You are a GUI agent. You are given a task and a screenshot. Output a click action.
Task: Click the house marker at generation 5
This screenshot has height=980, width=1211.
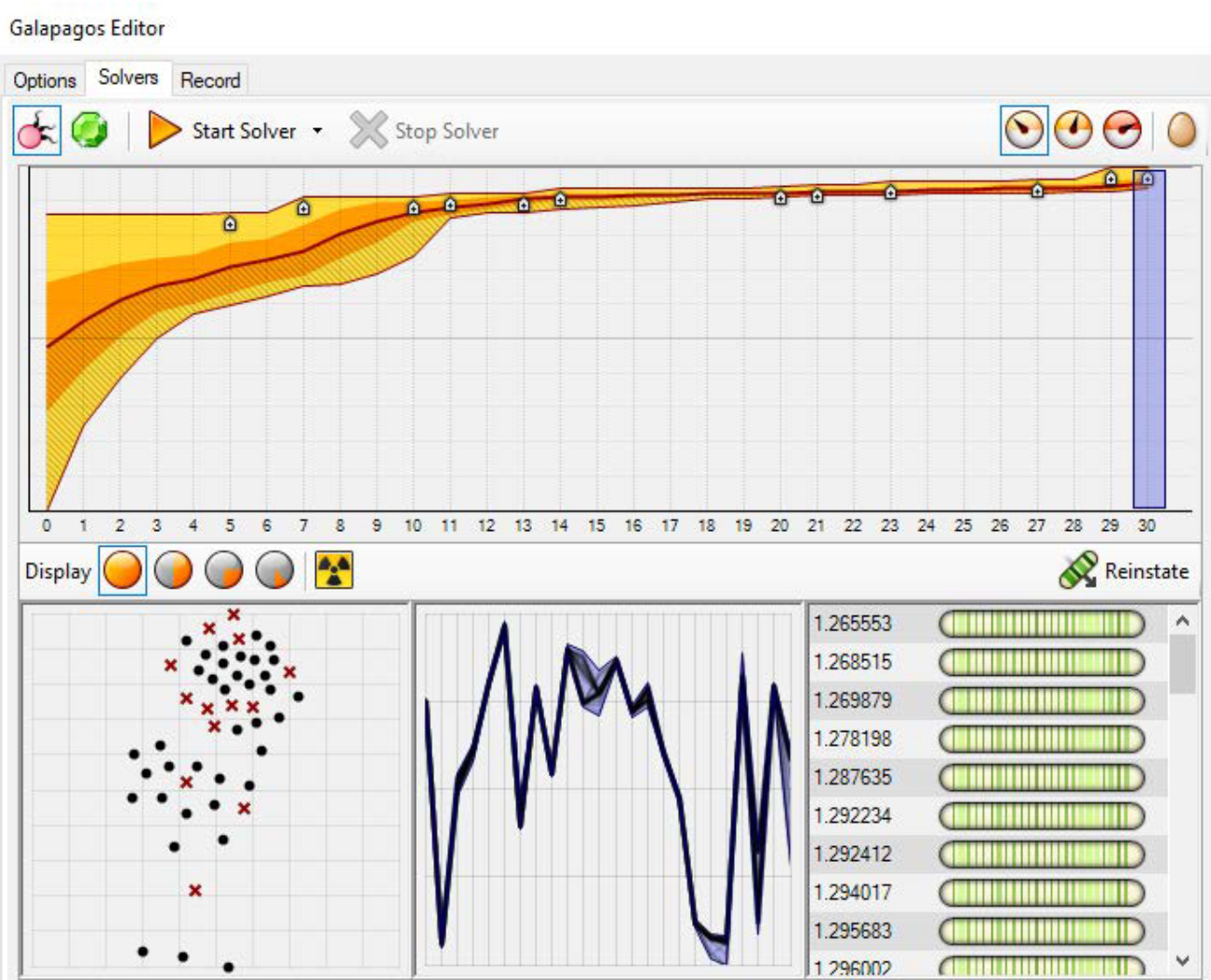(230, 223)
